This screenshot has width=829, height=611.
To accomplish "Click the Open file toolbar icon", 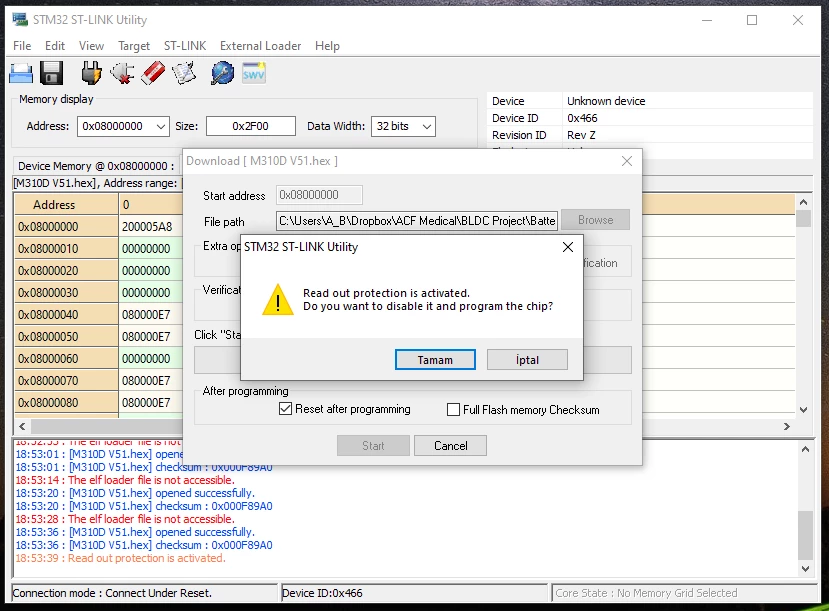I will [21, 73].
